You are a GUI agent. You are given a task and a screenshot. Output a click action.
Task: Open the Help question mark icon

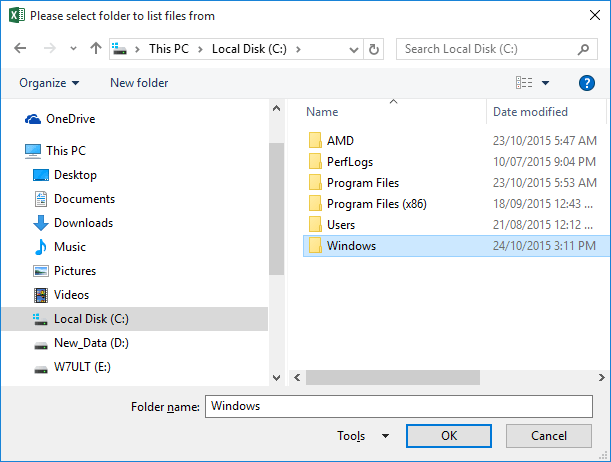pyautogui.click(x=586, y=83)
